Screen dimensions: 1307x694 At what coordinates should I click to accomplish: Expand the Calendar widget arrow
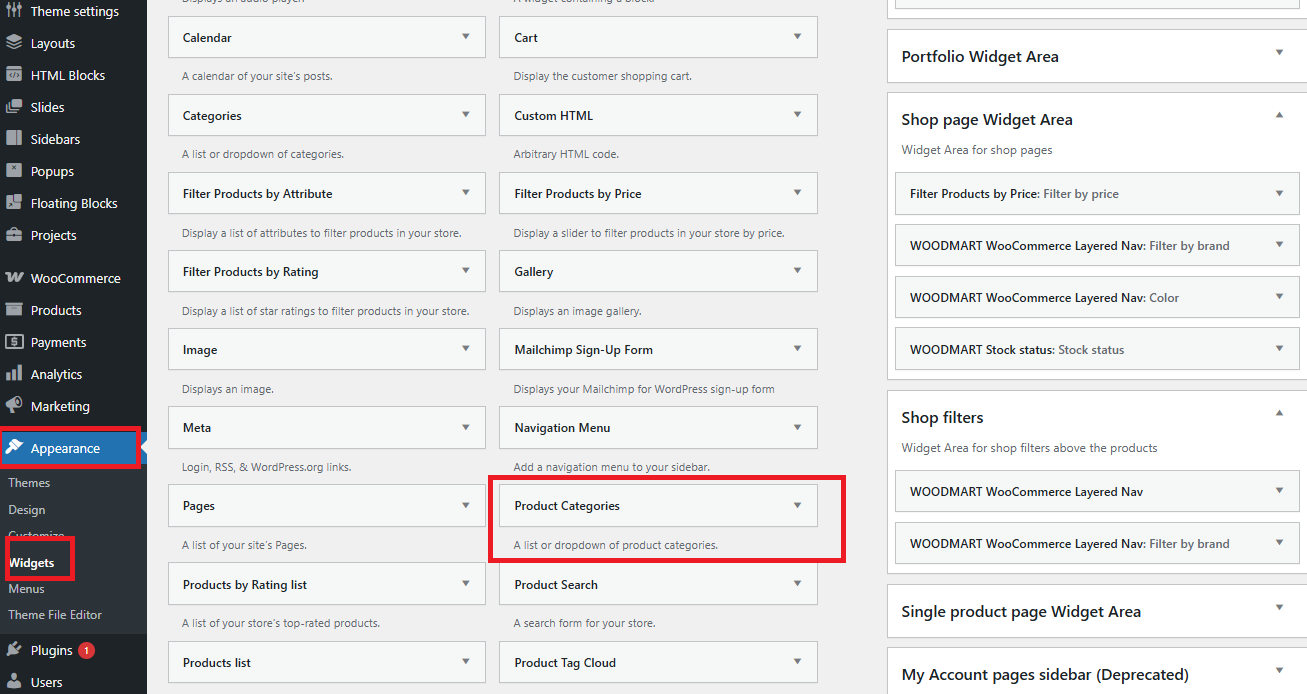pyautogui.click(x=466, y=37)
